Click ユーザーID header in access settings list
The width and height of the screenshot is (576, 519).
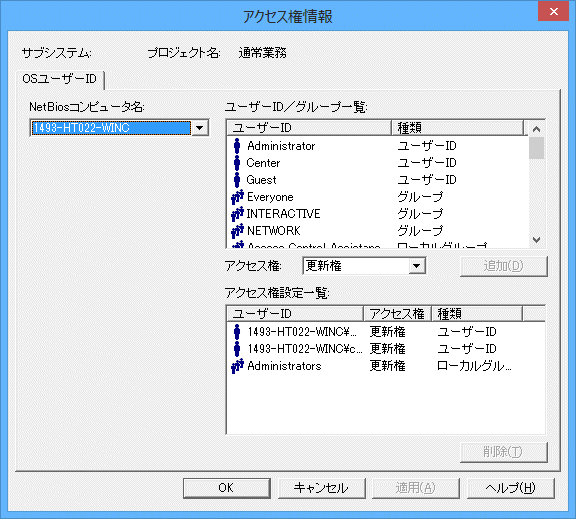[295, 314]
